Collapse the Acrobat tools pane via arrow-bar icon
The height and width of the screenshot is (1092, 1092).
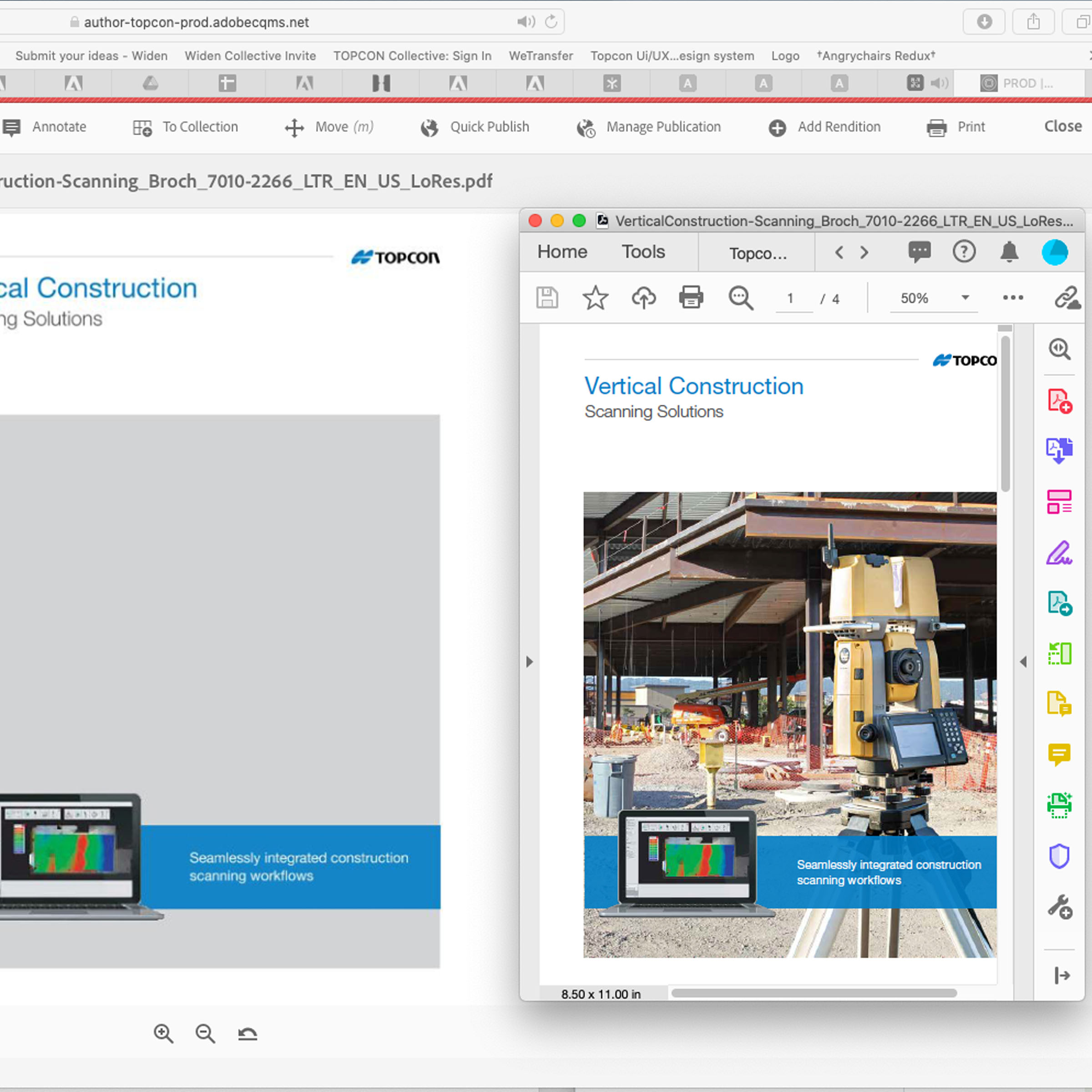[1062, 975]
